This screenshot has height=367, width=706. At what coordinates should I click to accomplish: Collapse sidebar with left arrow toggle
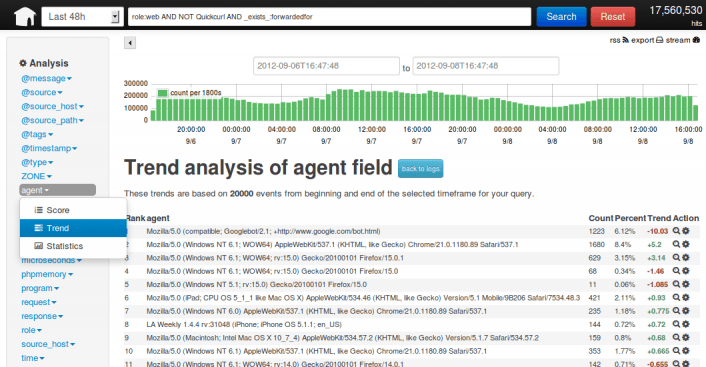pos(130,43)
